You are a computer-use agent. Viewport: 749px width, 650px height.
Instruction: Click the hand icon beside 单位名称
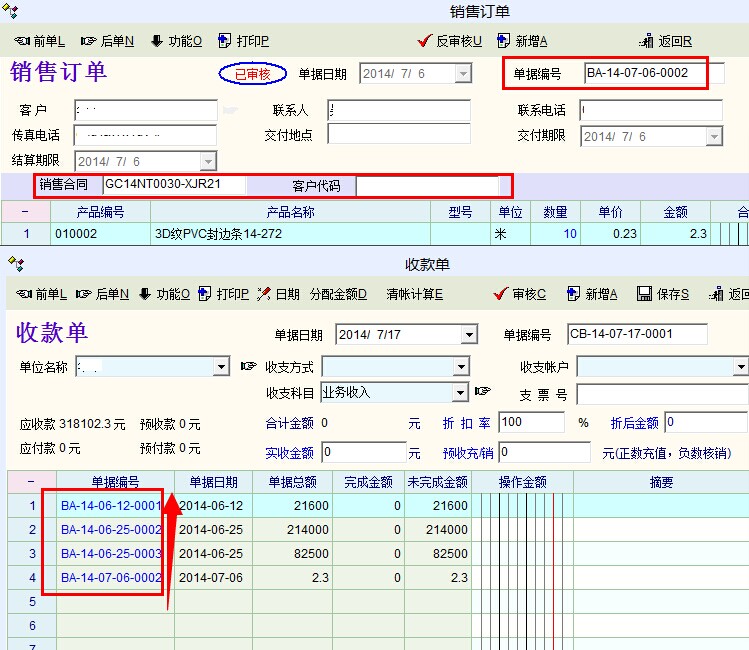[x=249, y=367]
